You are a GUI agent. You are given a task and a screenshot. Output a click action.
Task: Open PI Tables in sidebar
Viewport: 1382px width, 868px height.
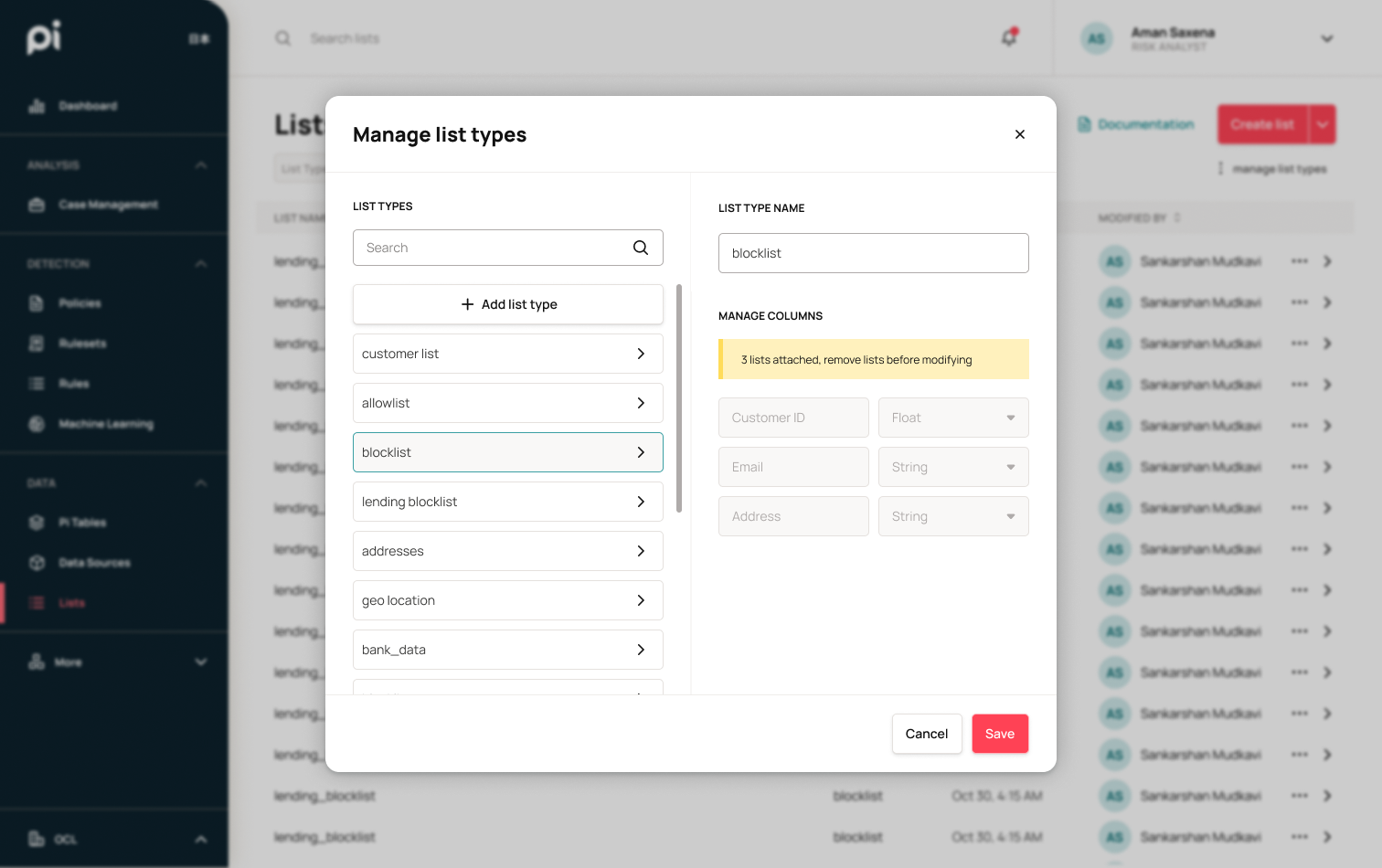82,523
